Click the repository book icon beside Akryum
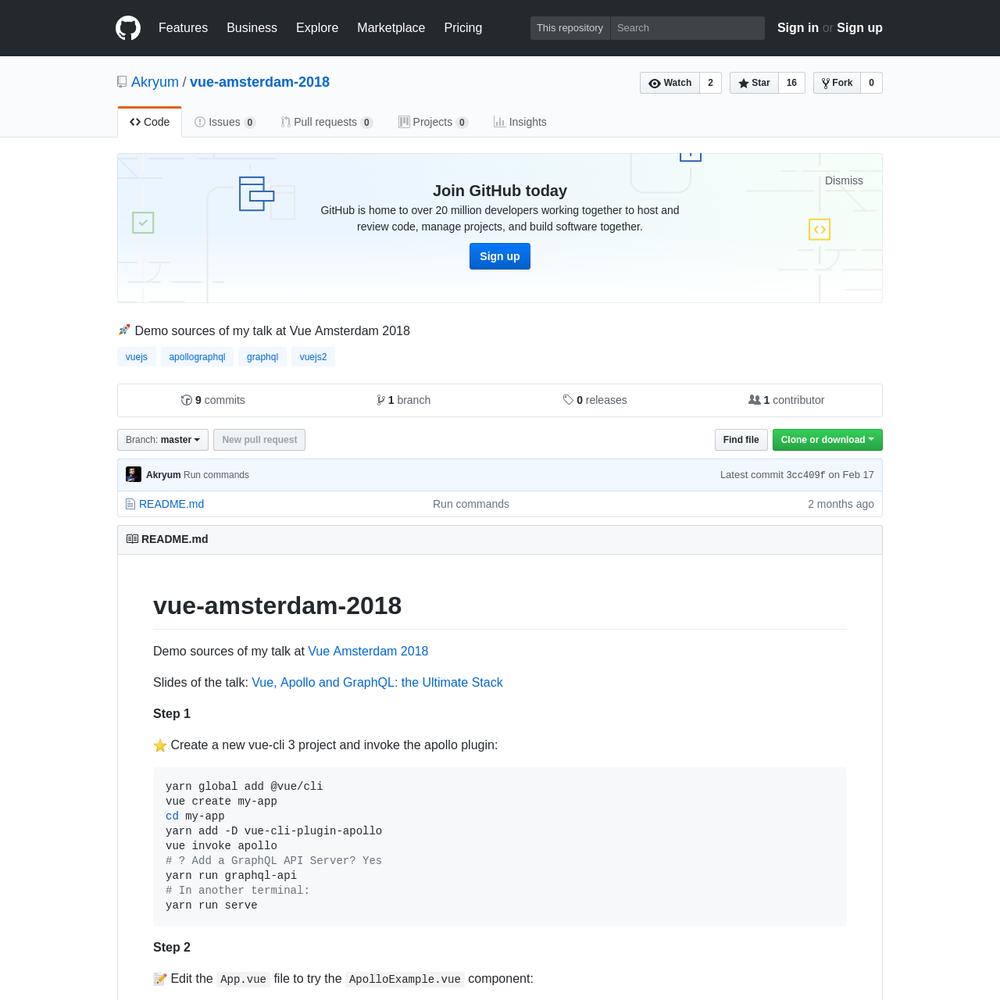The width and height of the screenshot is (1000, 1000). point(122,82)
